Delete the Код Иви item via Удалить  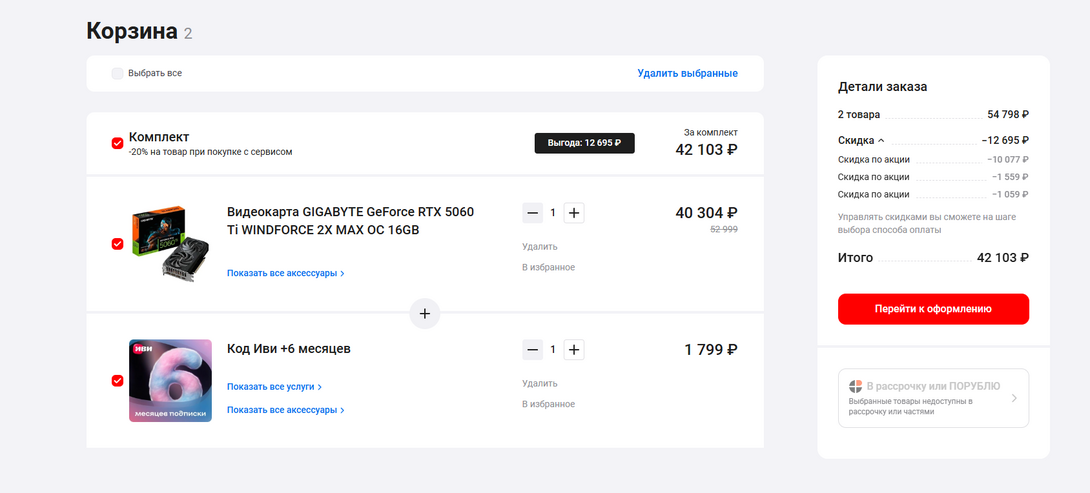point(539,383)
